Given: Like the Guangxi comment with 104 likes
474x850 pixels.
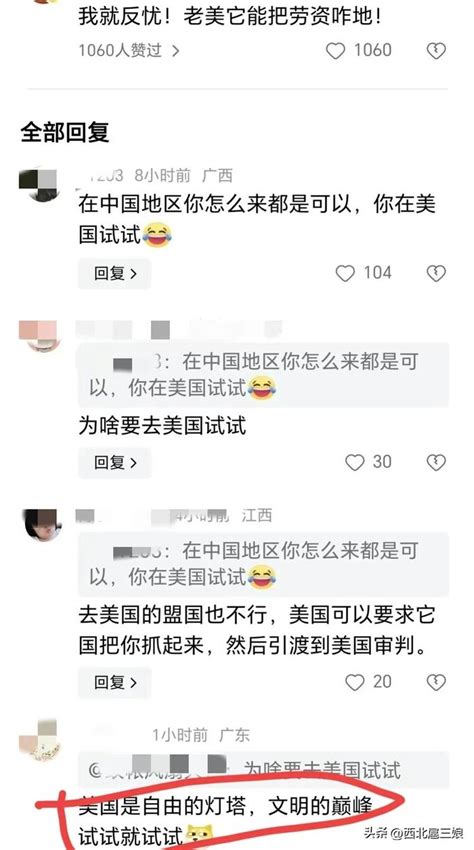Looking at the screenshot, I should click(x=345, y=273).
